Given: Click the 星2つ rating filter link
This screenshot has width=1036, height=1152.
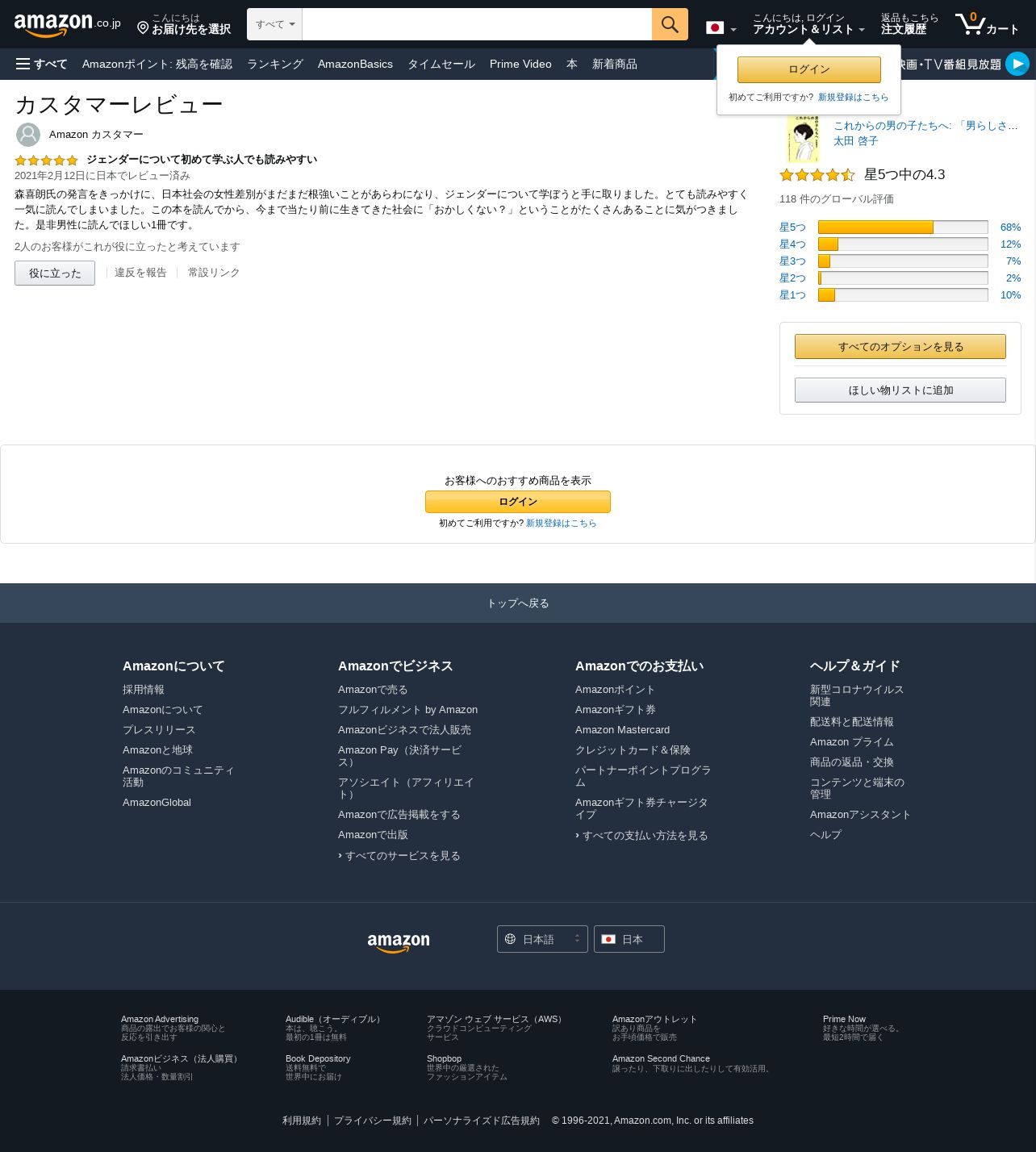Looking at the screenshot, I should pos(792,278).
